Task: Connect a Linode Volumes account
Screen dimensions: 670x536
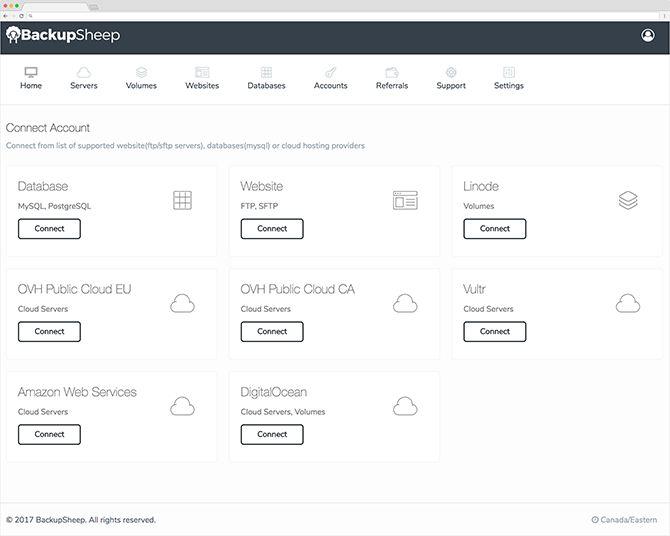Action: [495, 229]
